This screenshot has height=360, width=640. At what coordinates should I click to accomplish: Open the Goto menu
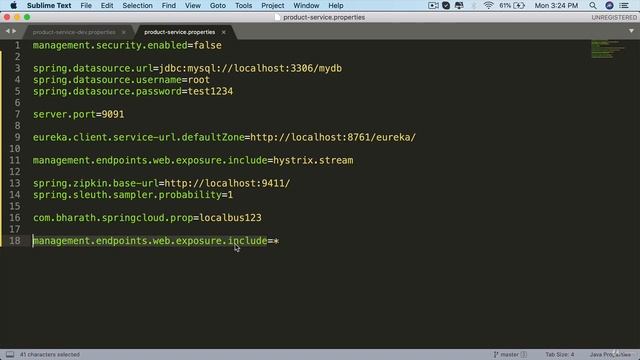click(218, 5)
